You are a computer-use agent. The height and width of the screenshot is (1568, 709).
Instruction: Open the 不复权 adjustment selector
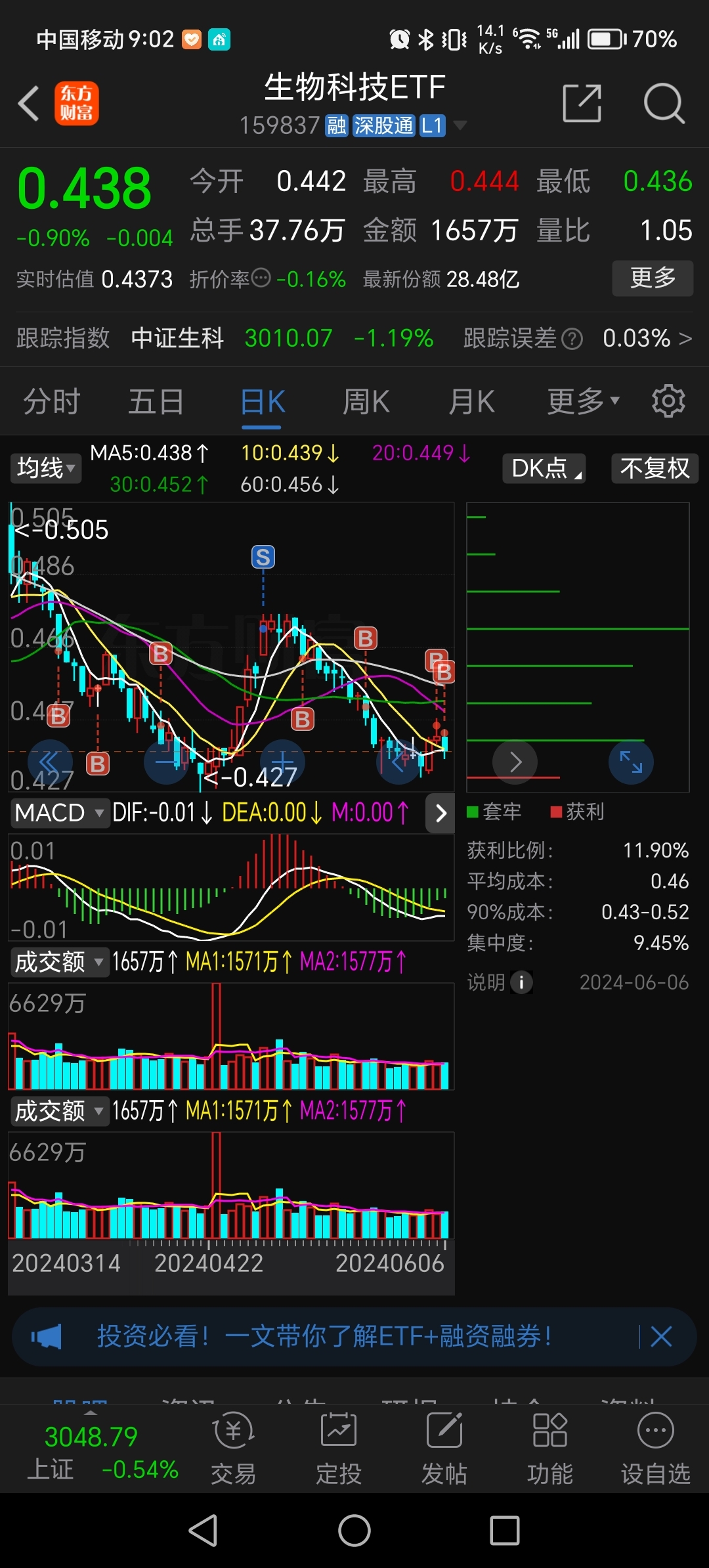(655, 468)
